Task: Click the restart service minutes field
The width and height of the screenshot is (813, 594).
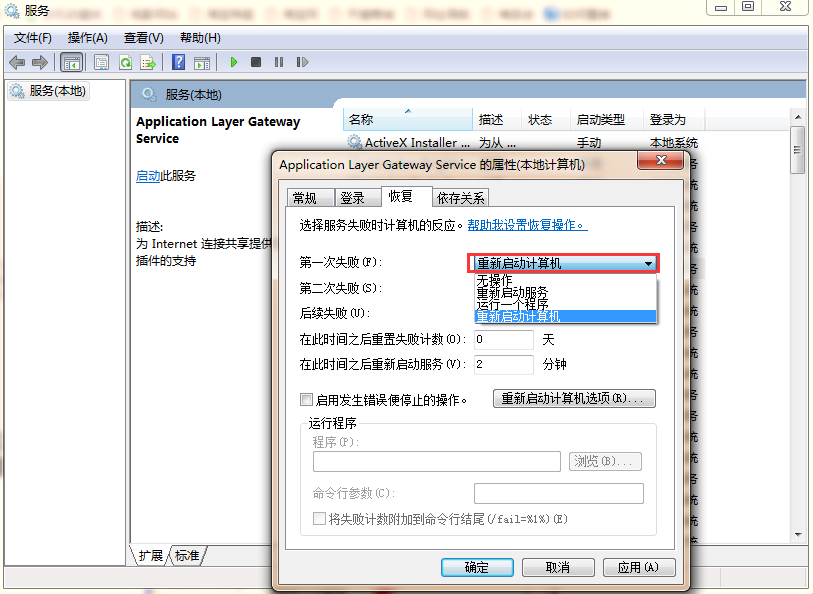Action: point(503,364)
